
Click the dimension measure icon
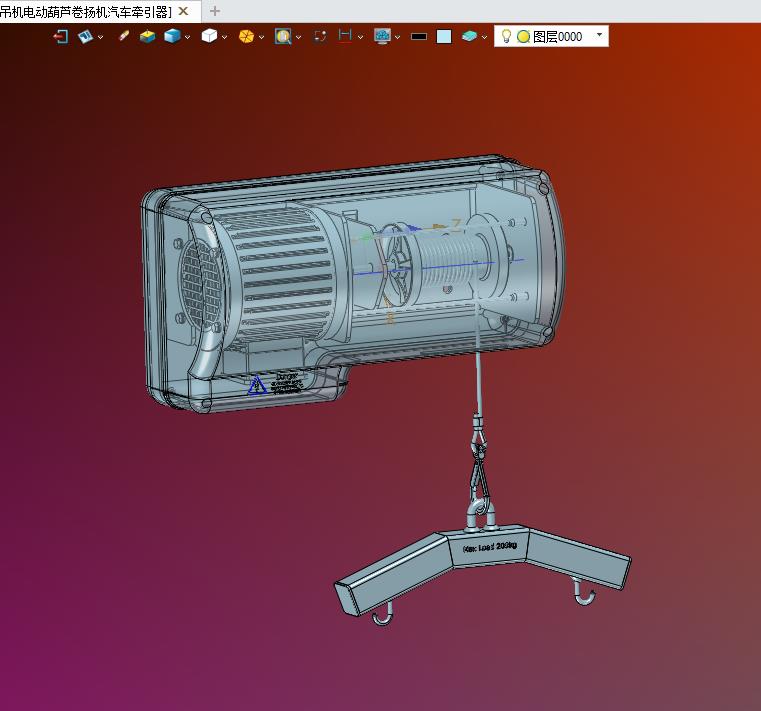coord(345,36)
